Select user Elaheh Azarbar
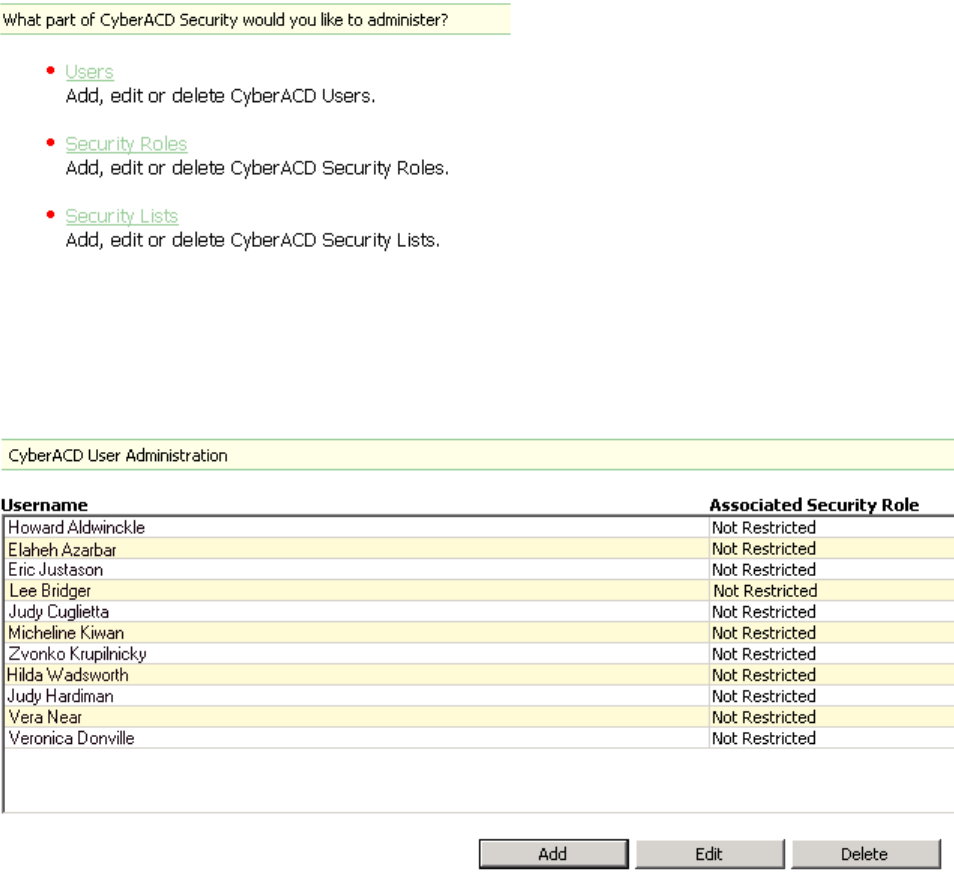 pos(62,549)
